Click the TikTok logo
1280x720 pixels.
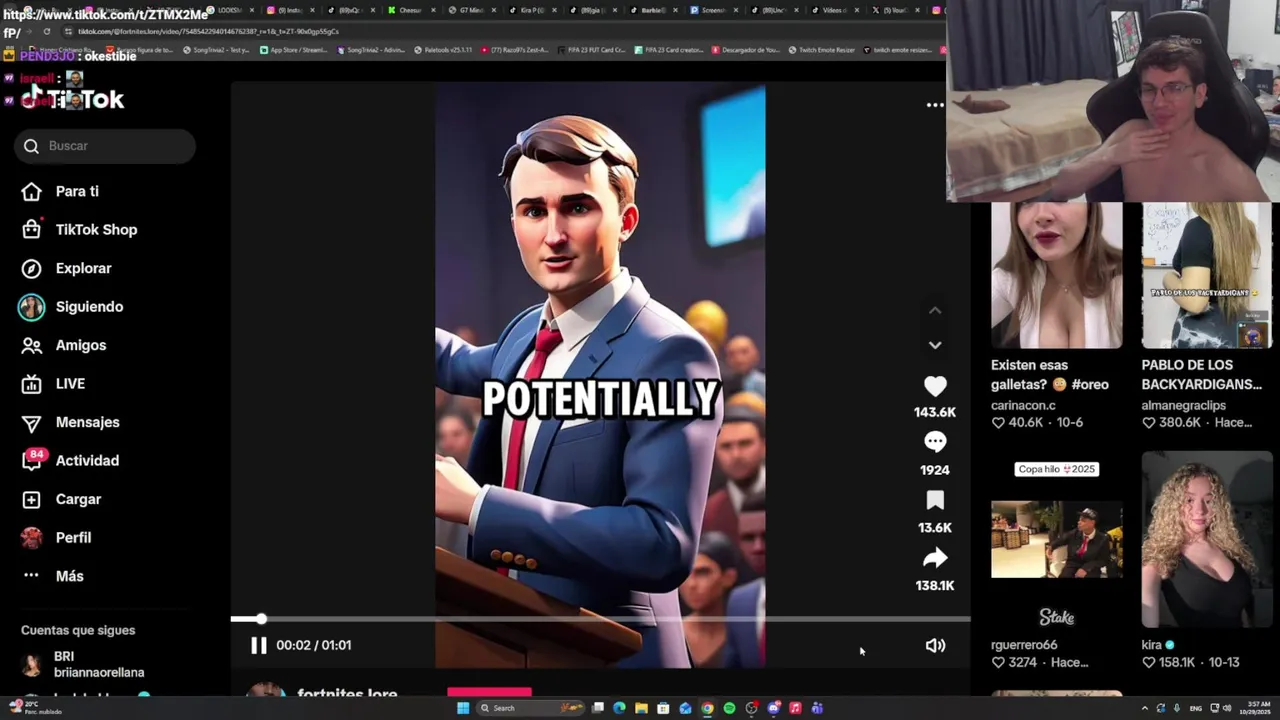75,99
